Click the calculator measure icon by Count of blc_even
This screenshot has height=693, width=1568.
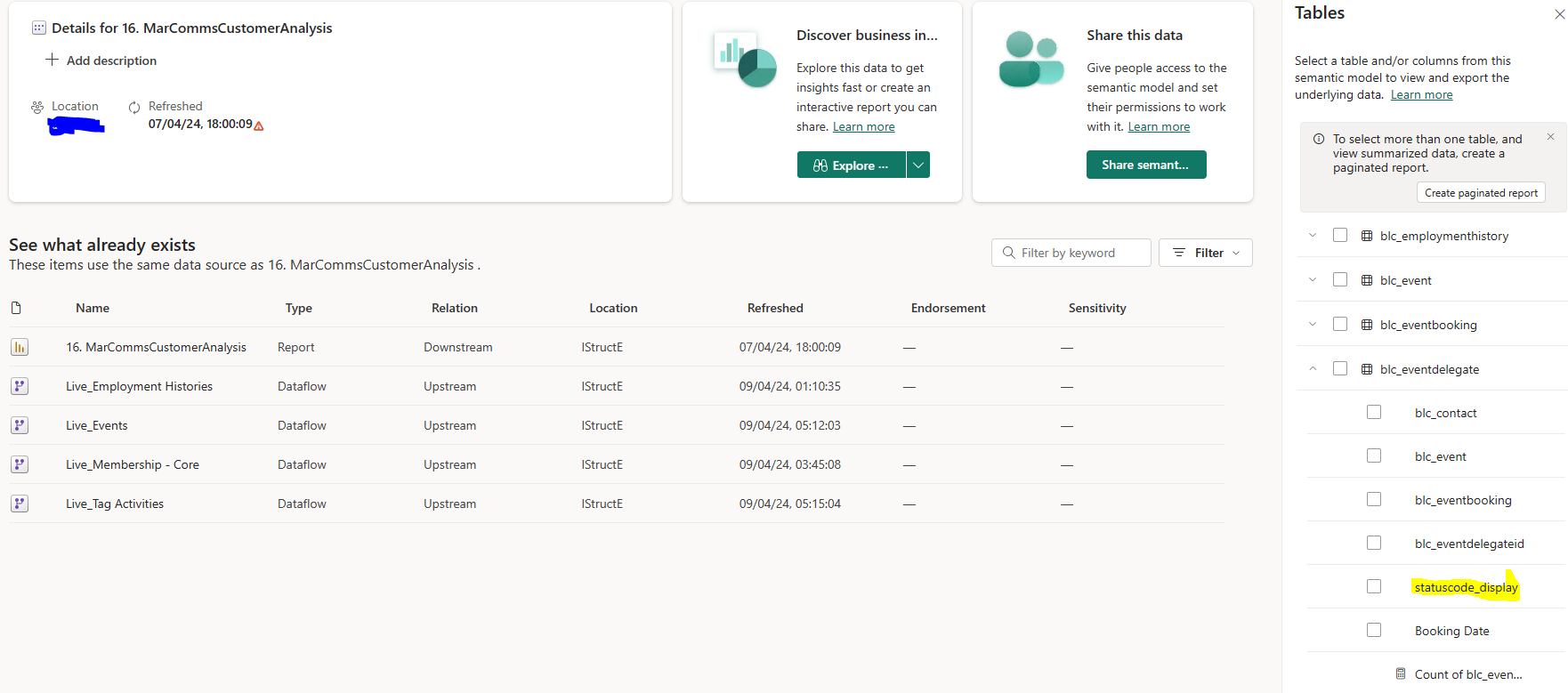pos(1401,673)
